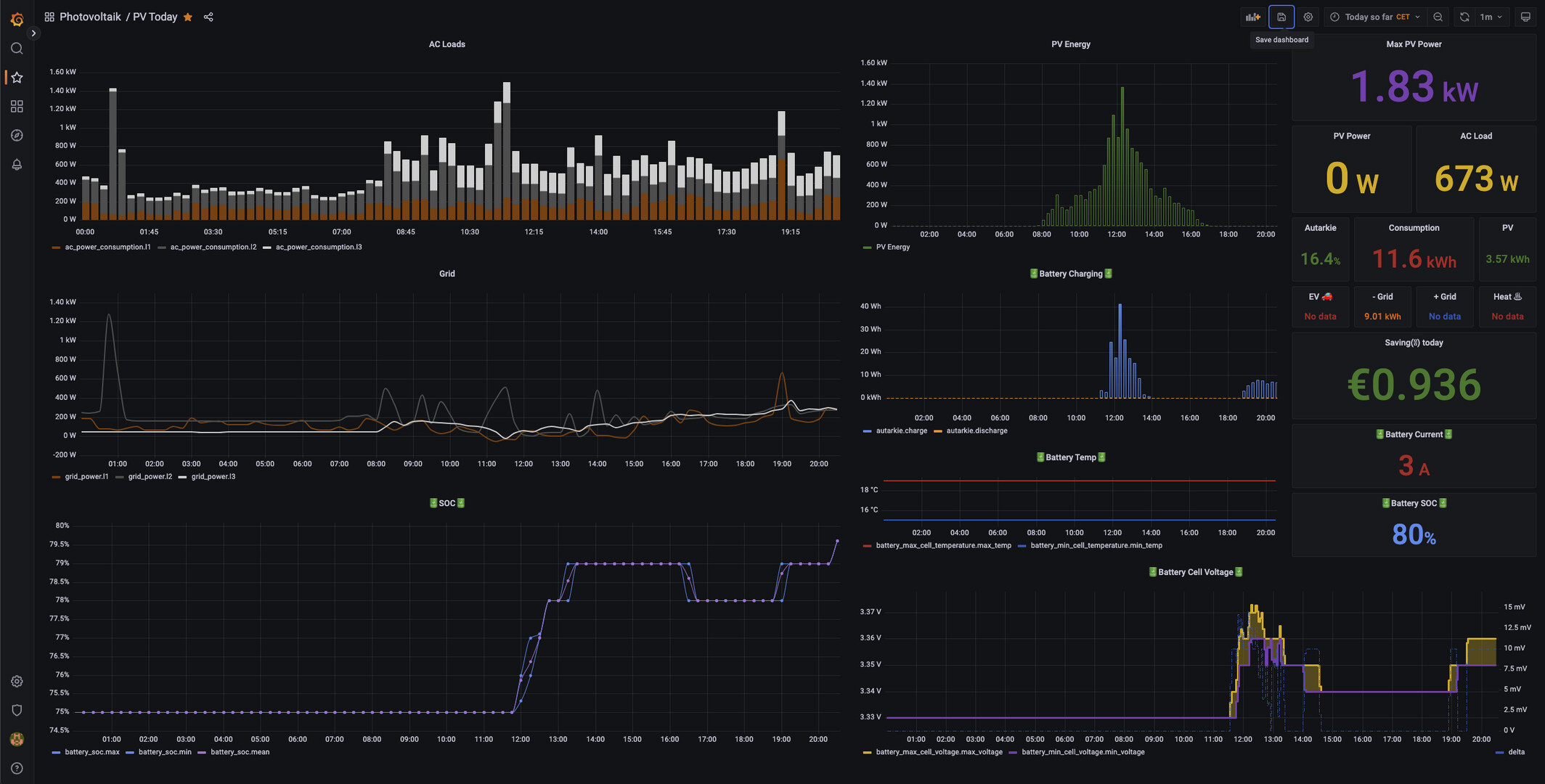
Task: Open the Alerting bell icon
Action: click(17, 164)
